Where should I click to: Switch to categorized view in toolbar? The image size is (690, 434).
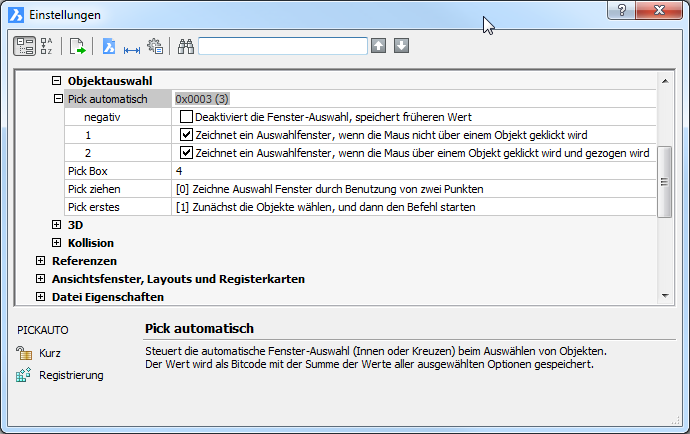pyautogui.click(x=24, y=46)
